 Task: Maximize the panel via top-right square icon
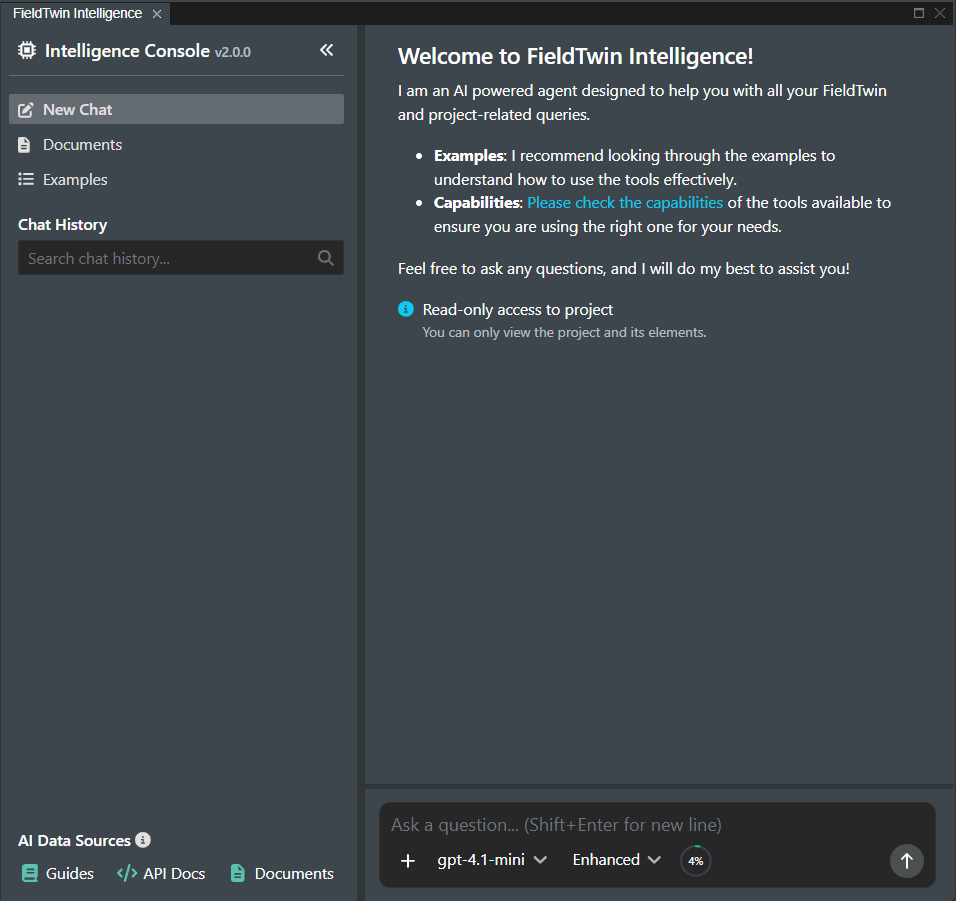[919, 13]
